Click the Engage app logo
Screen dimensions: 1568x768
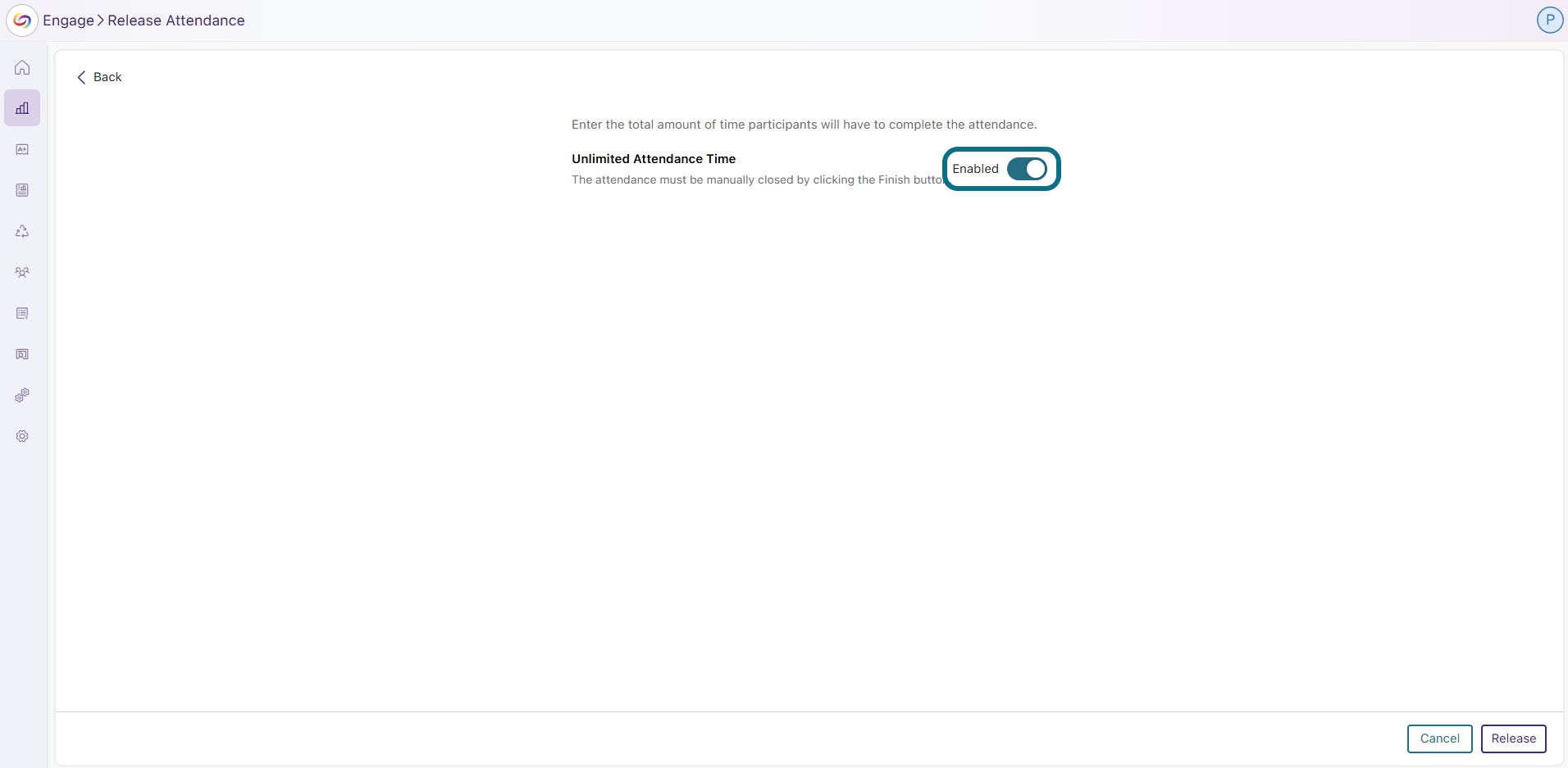click(x=22, y=20)
